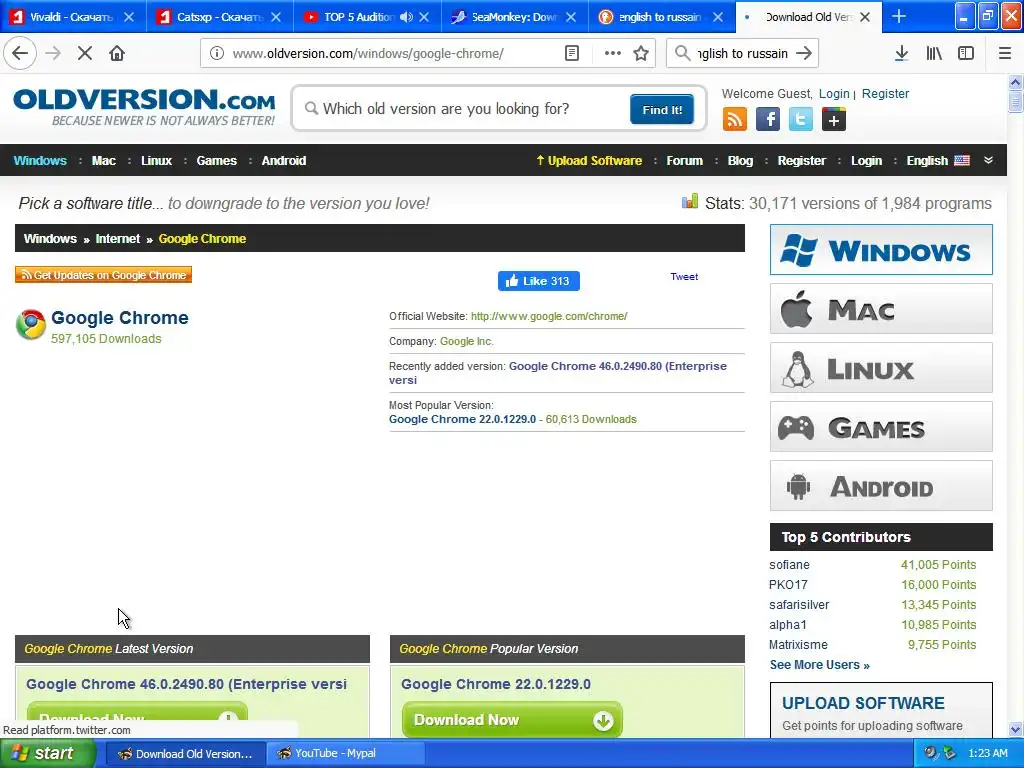Screen dimensions: 1024x768
Task: Go back with the browser back arrow
Action: point(20,54)
